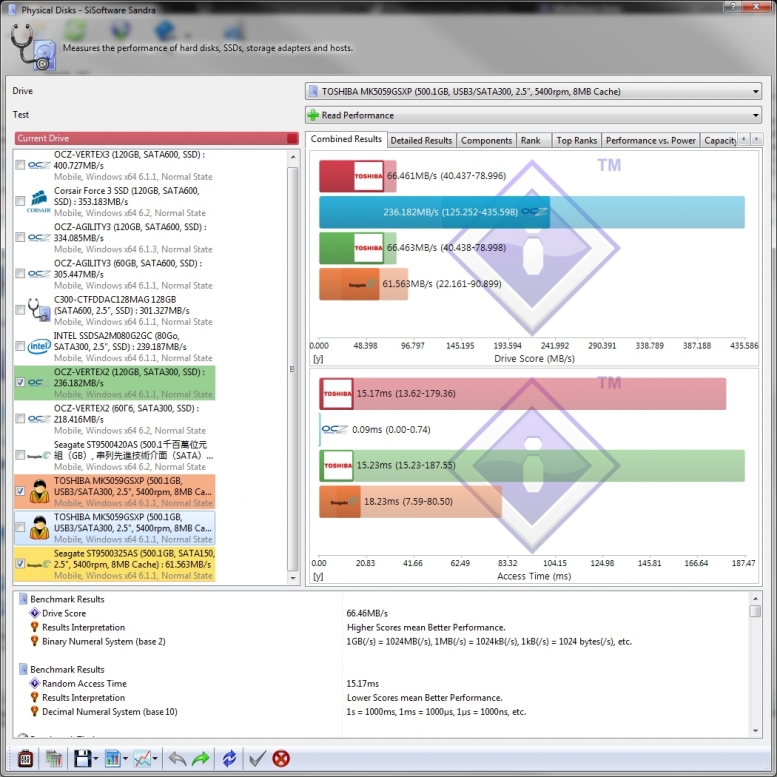
Task: Check the OCZ-AGILITY3 60GB checkbox
Action: [x=20, y=274]
